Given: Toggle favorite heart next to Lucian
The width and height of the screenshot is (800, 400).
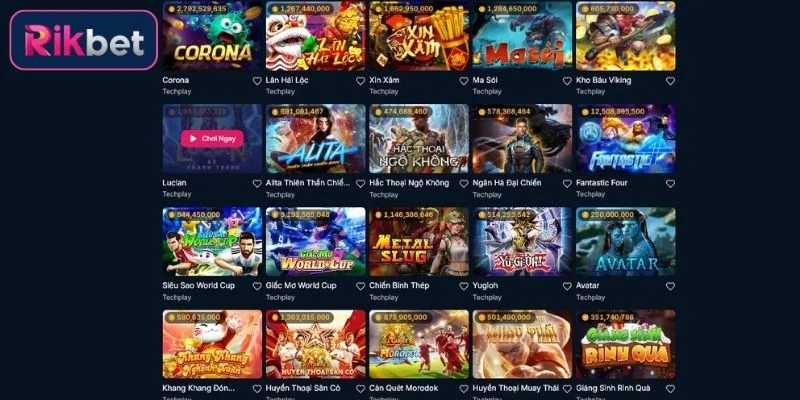Looking at the screenshot, I should tap(257, 183).
